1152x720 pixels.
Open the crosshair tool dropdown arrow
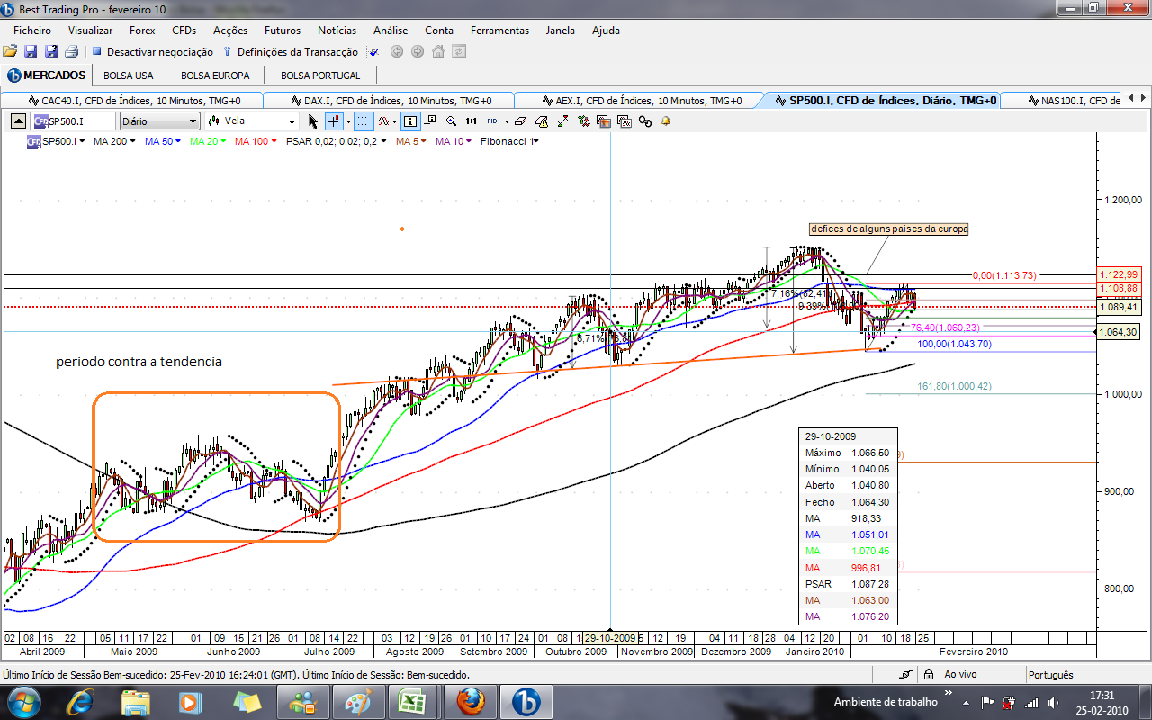click(x=348, y=122)
